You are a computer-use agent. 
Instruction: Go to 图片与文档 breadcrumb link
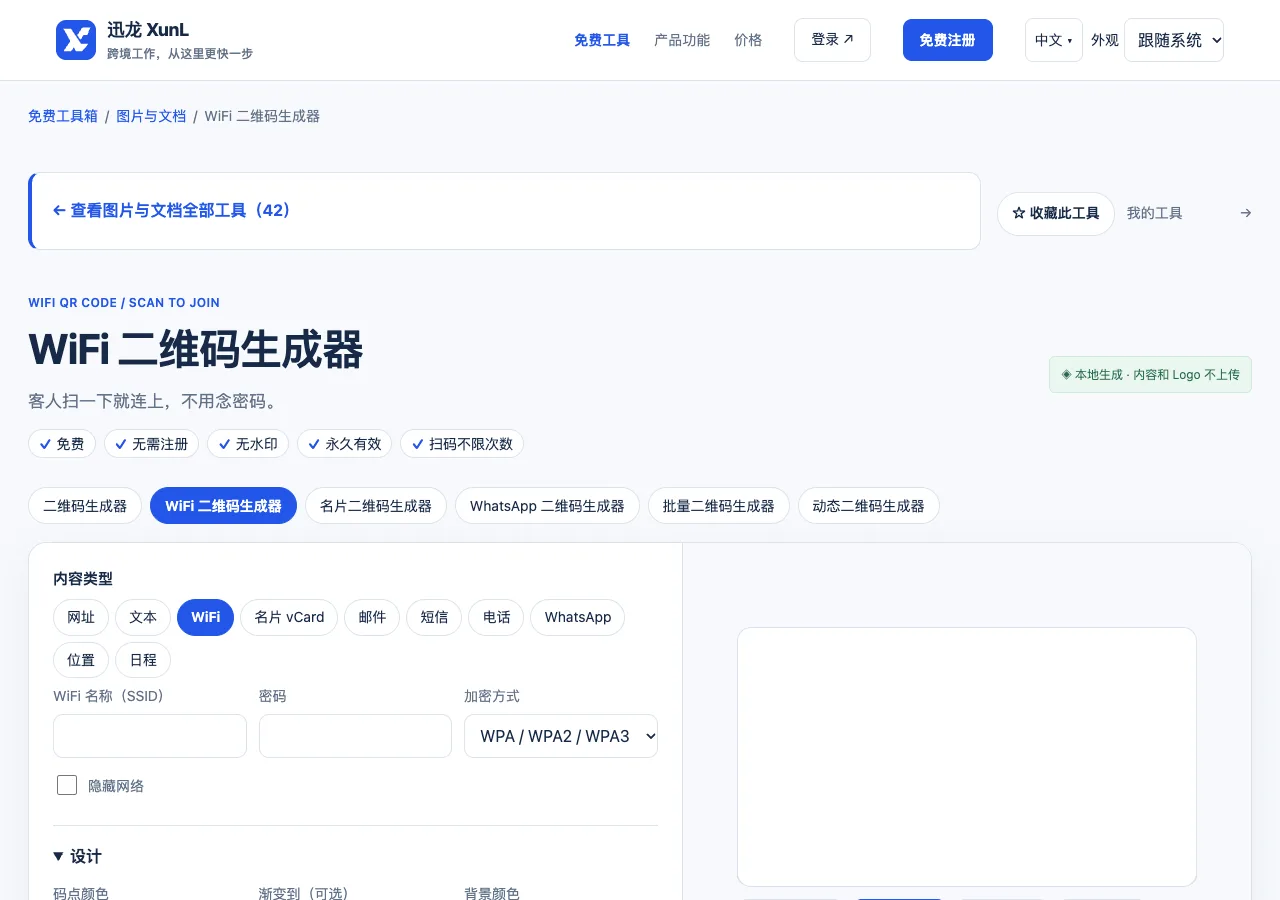[151, 116]
